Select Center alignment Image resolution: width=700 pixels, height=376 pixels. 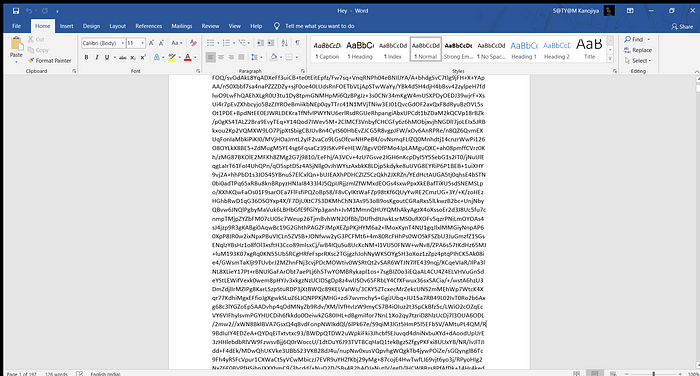click(x=221, y=58)
